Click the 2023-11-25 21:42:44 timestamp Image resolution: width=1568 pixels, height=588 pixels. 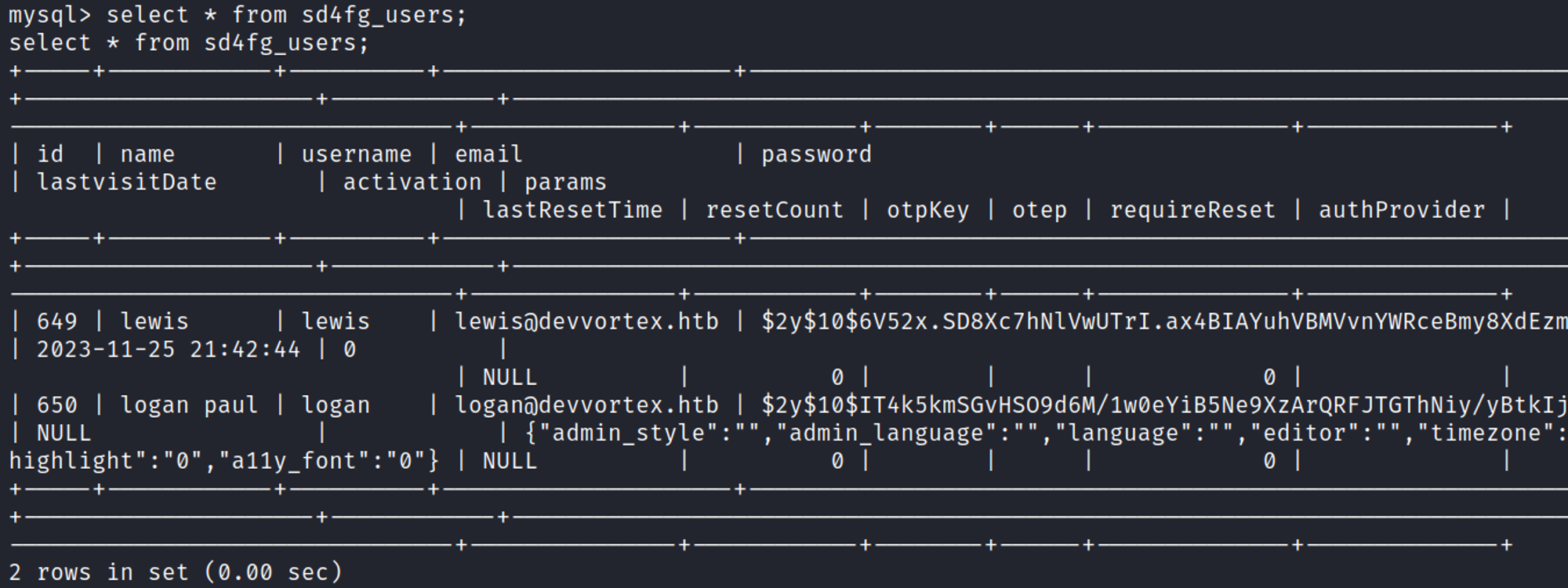point(168,350)
